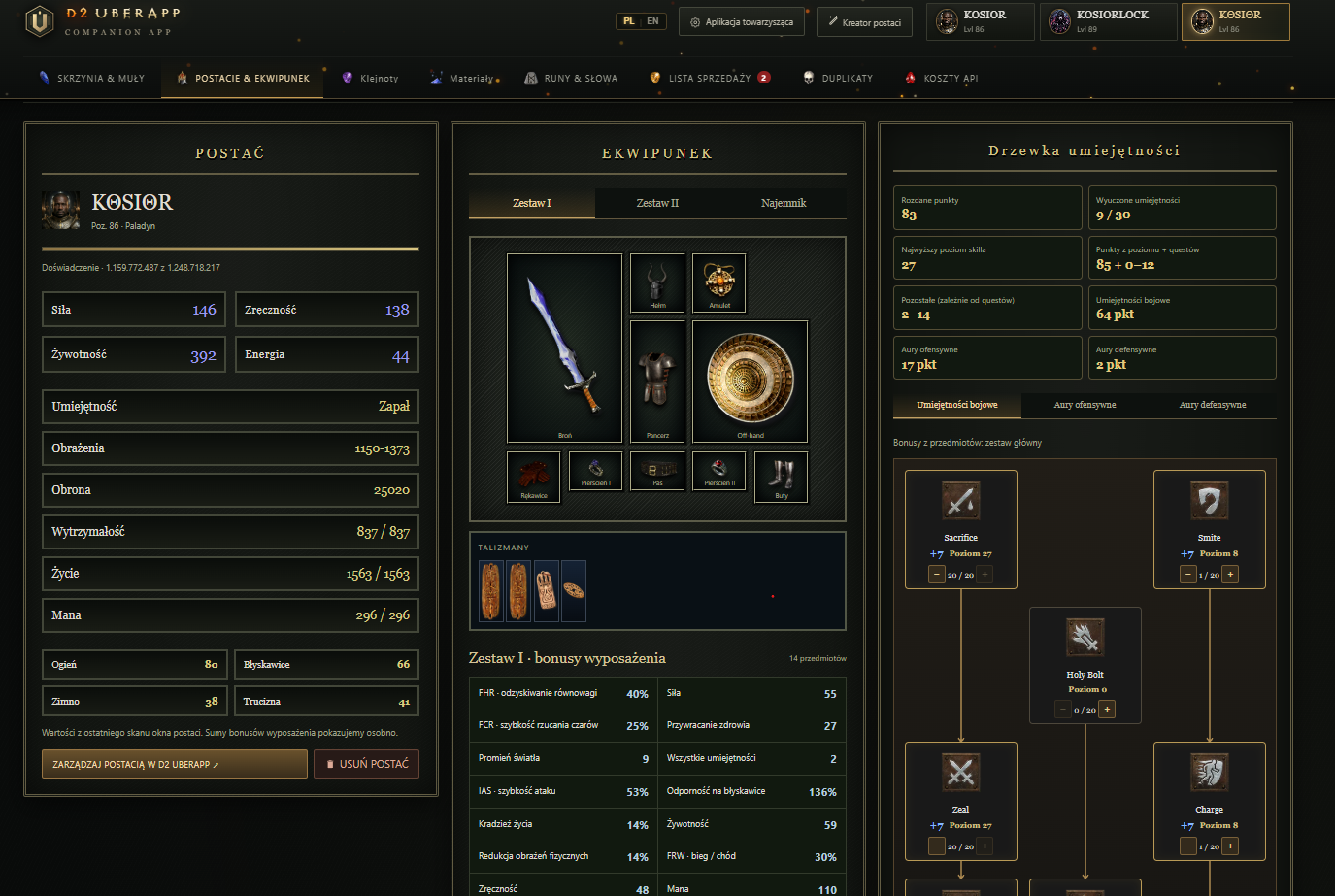Click the Usuń postać button

click(x=366, y=764)
